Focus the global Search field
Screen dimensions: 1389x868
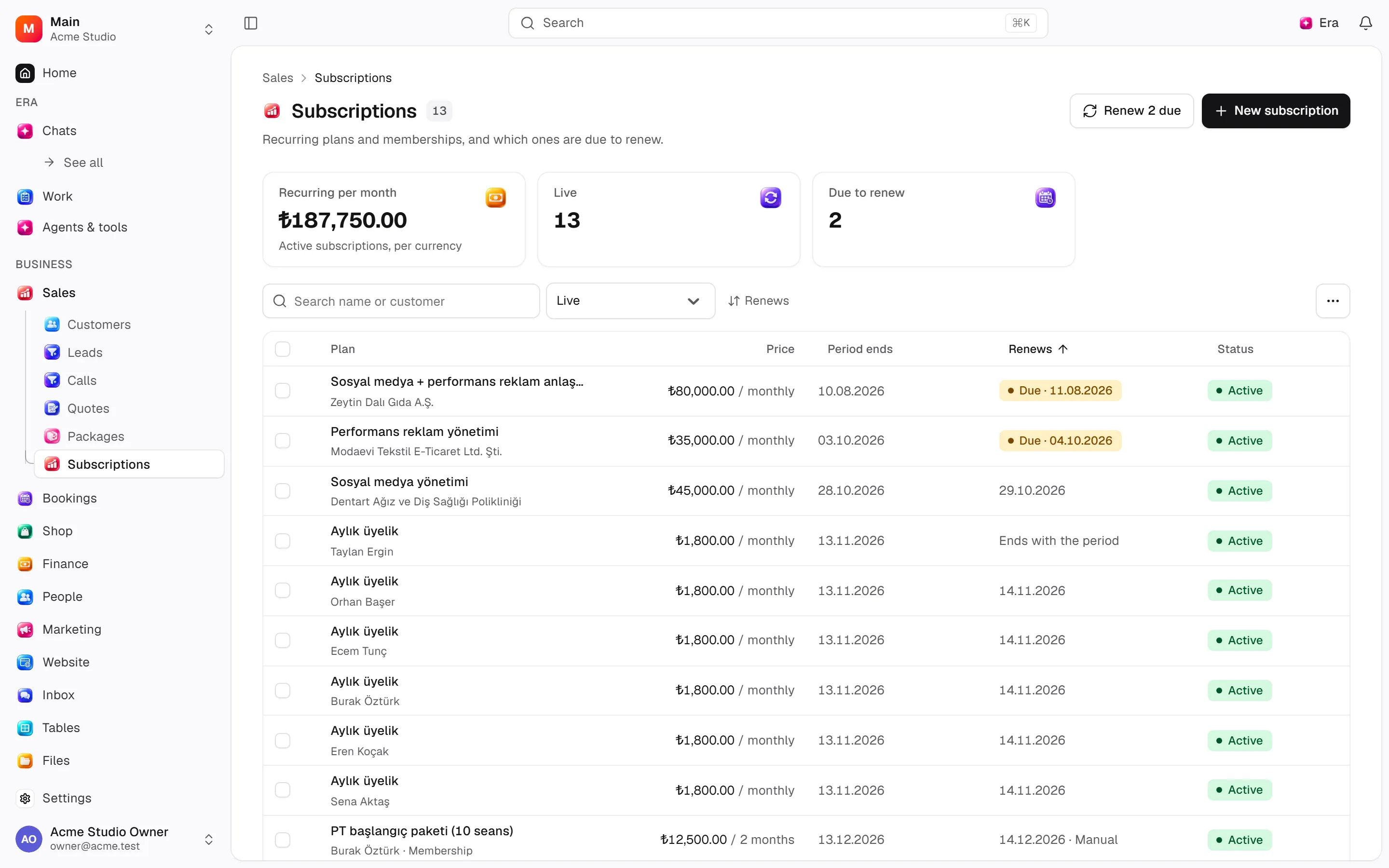click(x=778, y=23)
